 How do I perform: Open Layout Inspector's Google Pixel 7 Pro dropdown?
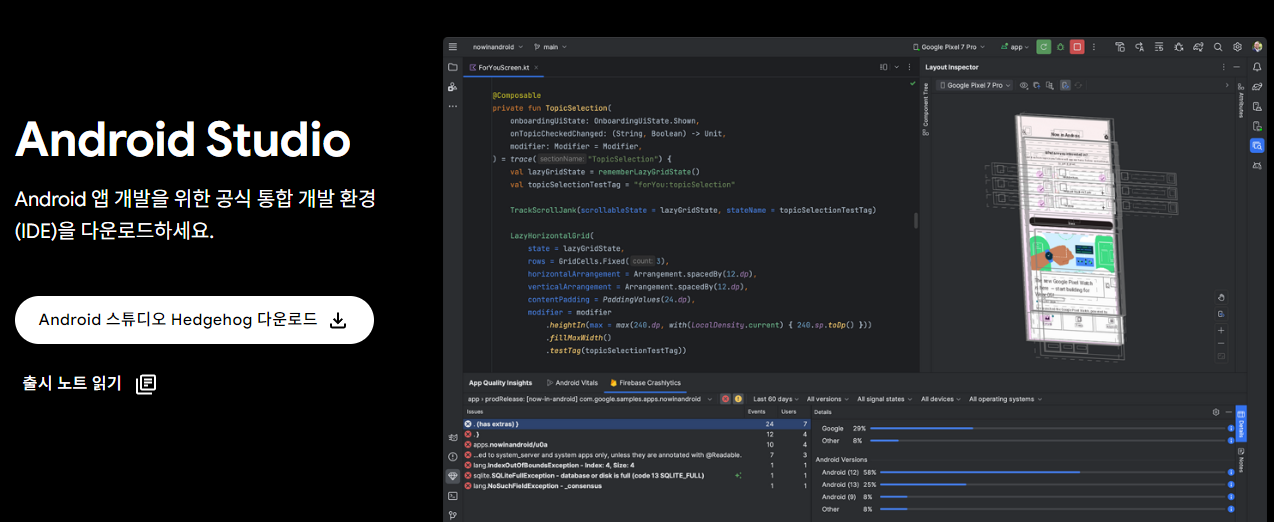(976, 85)
